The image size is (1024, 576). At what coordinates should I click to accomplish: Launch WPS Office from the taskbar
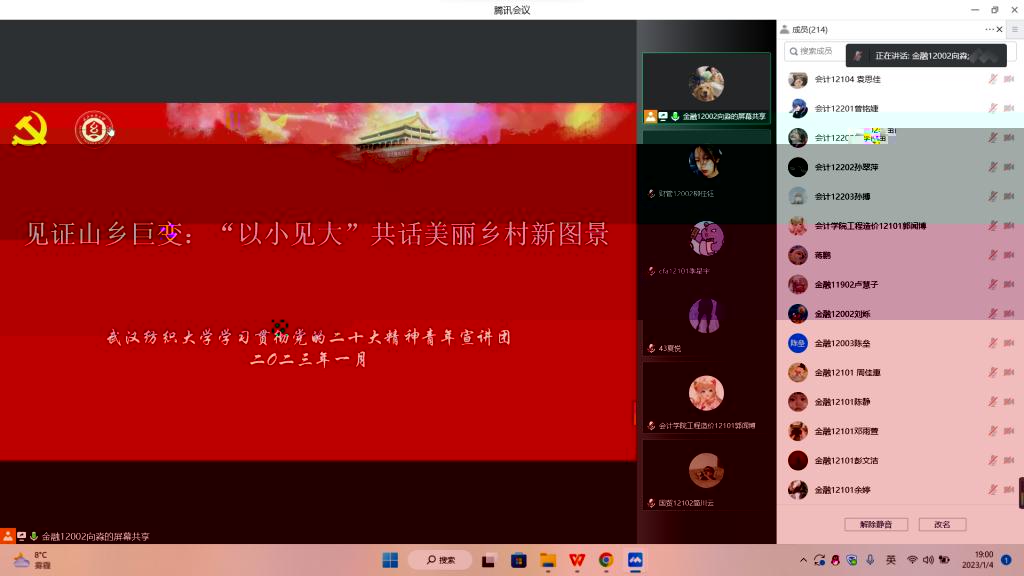pos(577,560)
